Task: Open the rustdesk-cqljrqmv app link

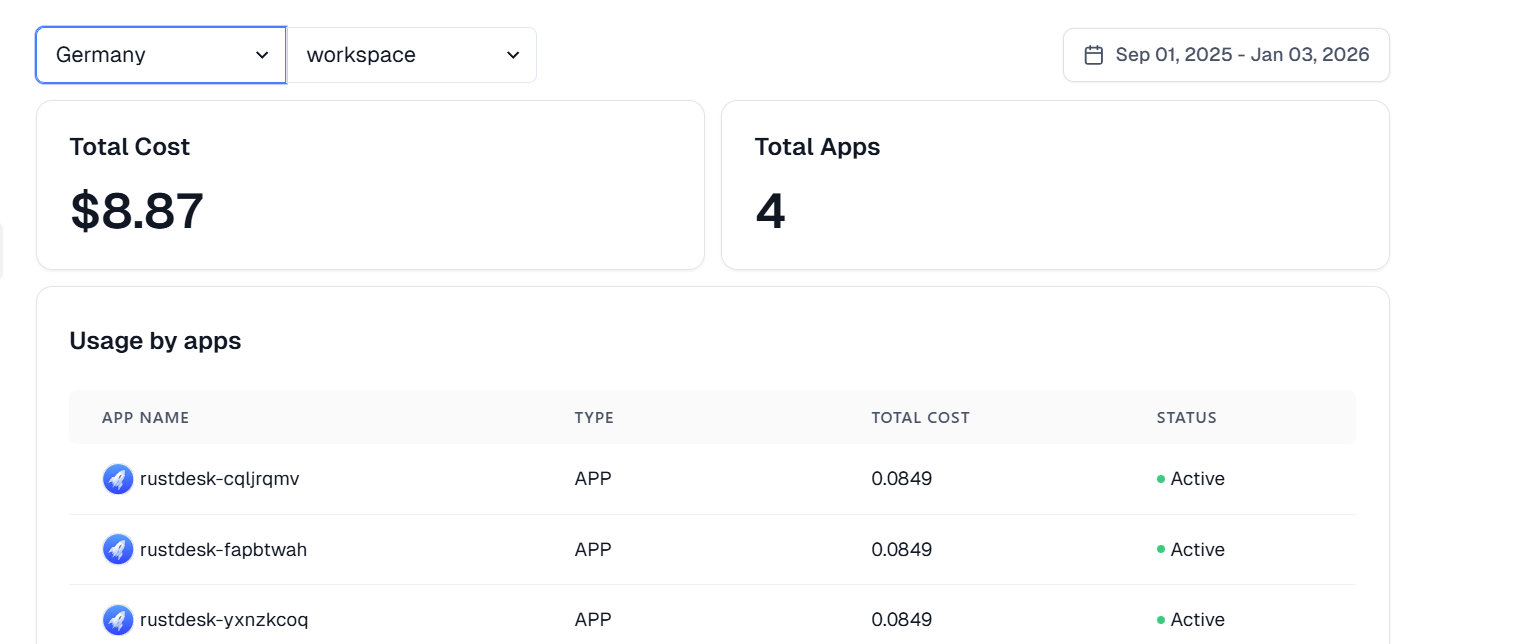Action: [219, 479]
